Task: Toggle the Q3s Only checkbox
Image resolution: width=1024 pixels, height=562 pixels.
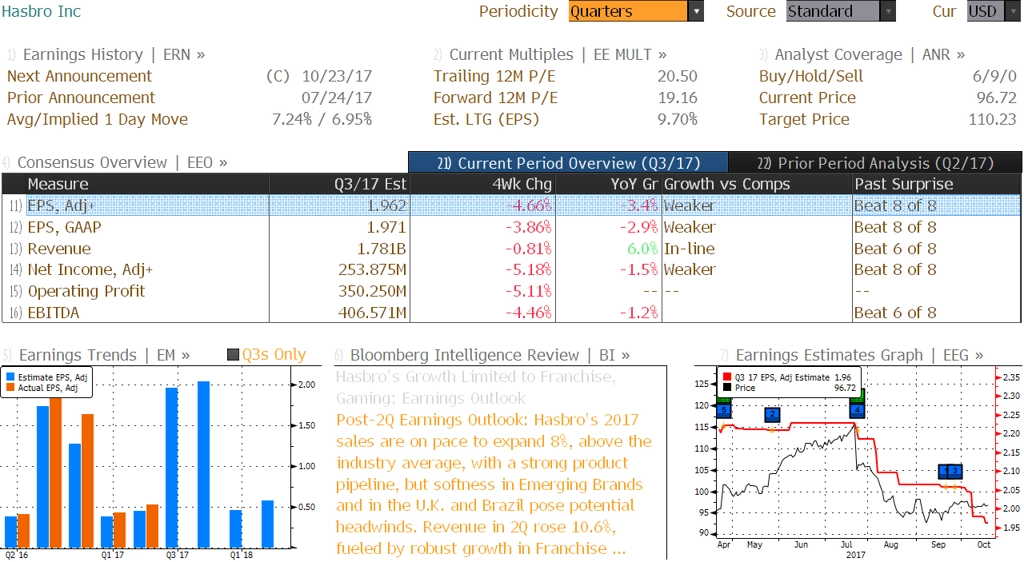Action: (232, 355)
